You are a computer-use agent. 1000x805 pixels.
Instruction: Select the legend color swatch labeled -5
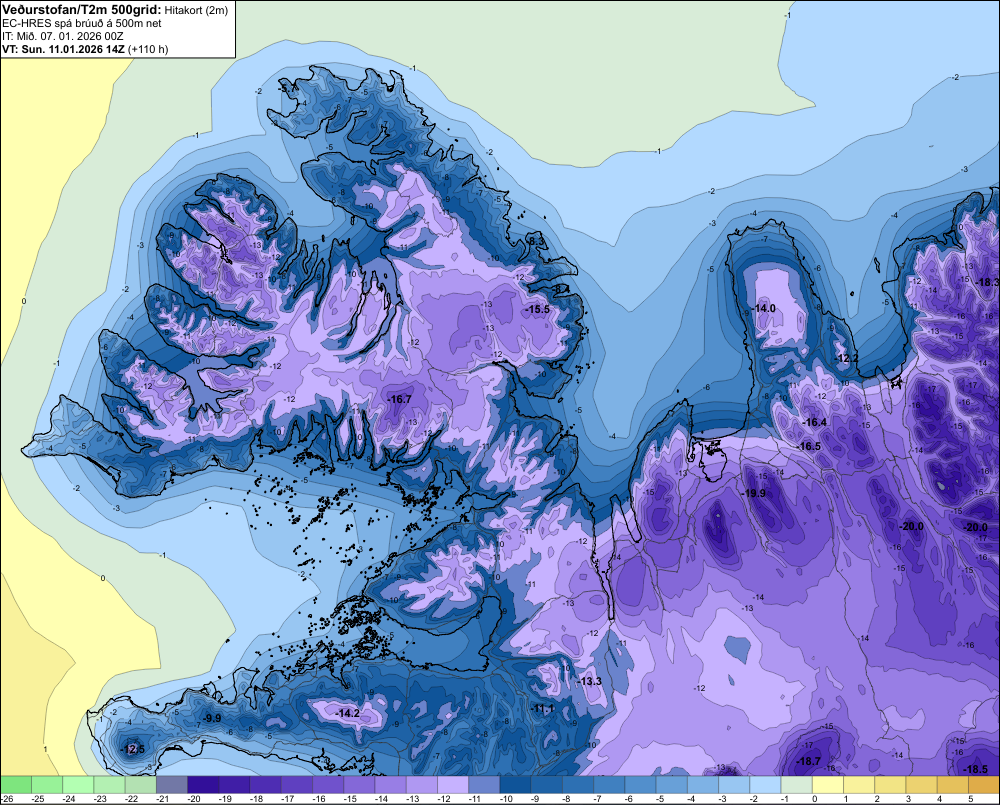pos(672,785)
